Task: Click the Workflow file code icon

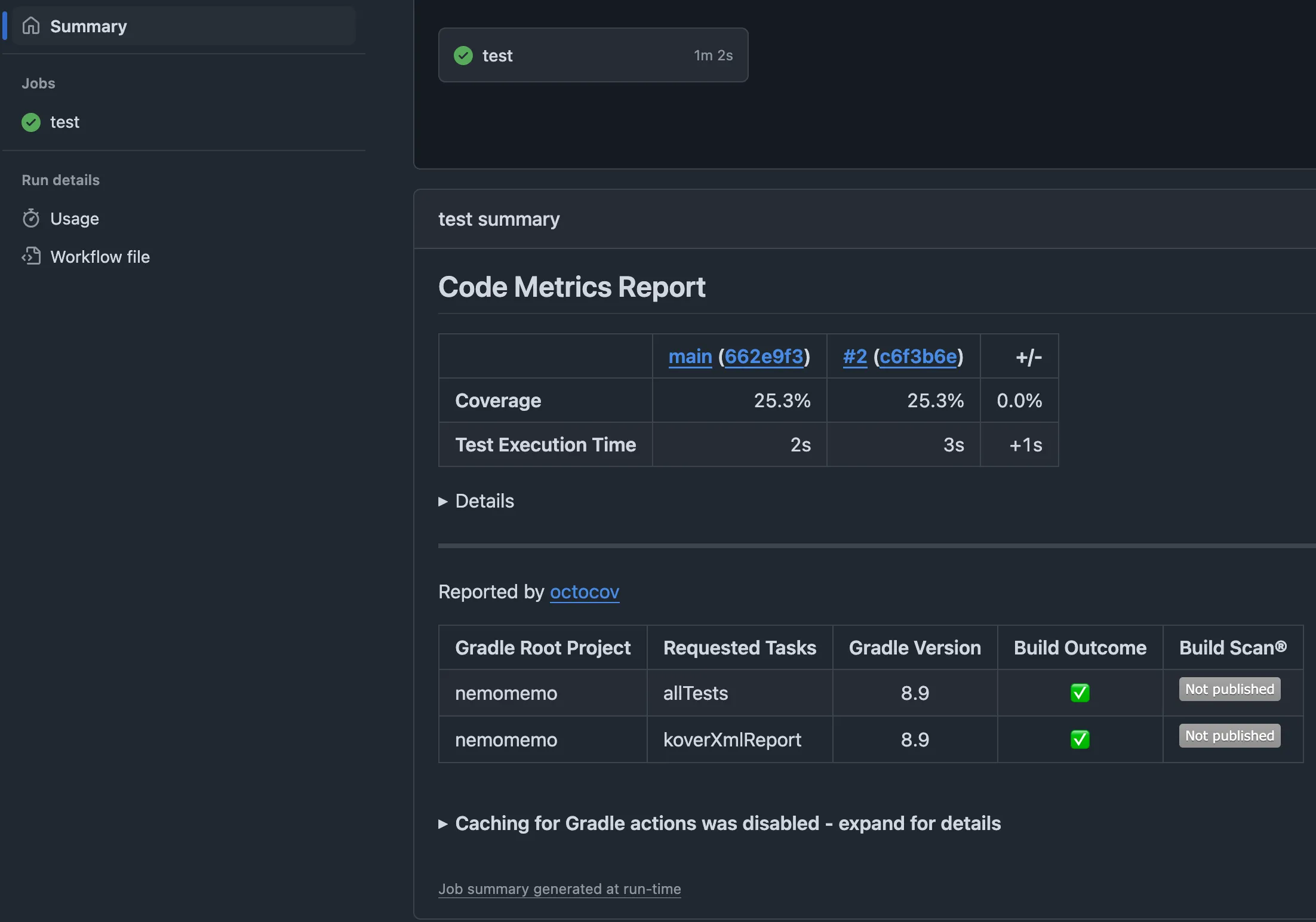Action: coord(31,257)
